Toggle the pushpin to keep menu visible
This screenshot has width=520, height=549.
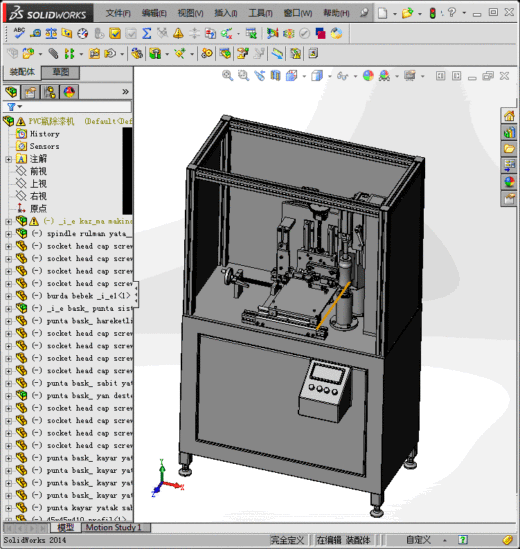pos(364,13)
